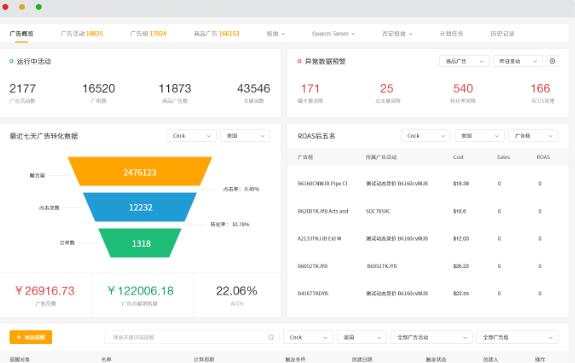This screenshot has height=363, width=575.
Task: Click the red alert number 540
Action: click(463, 88)
